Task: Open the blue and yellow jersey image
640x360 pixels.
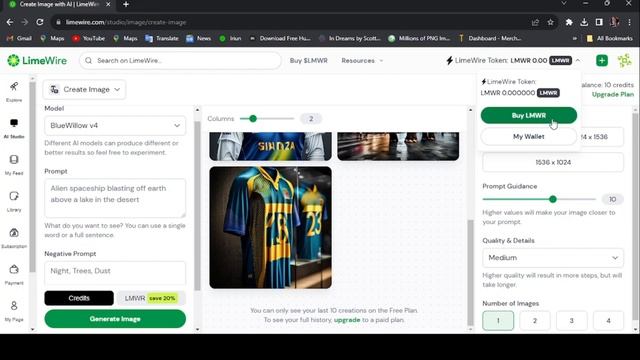Action: click(x=270, y=227)
